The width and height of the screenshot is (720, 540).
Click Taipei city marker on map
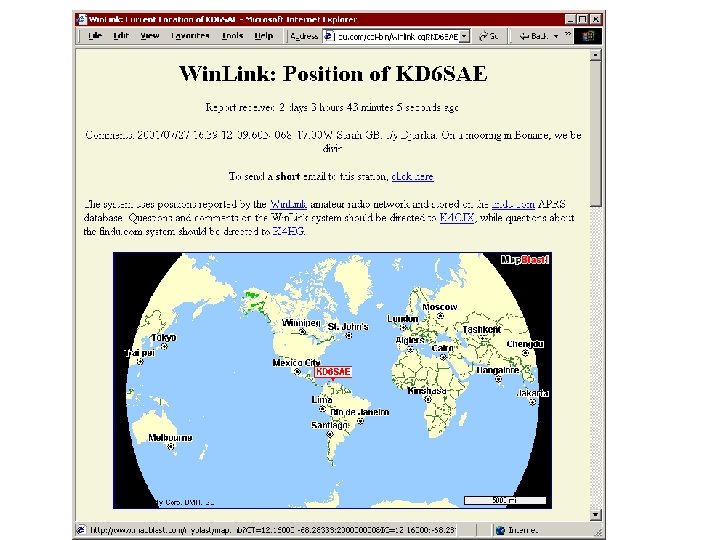[140, 362]
